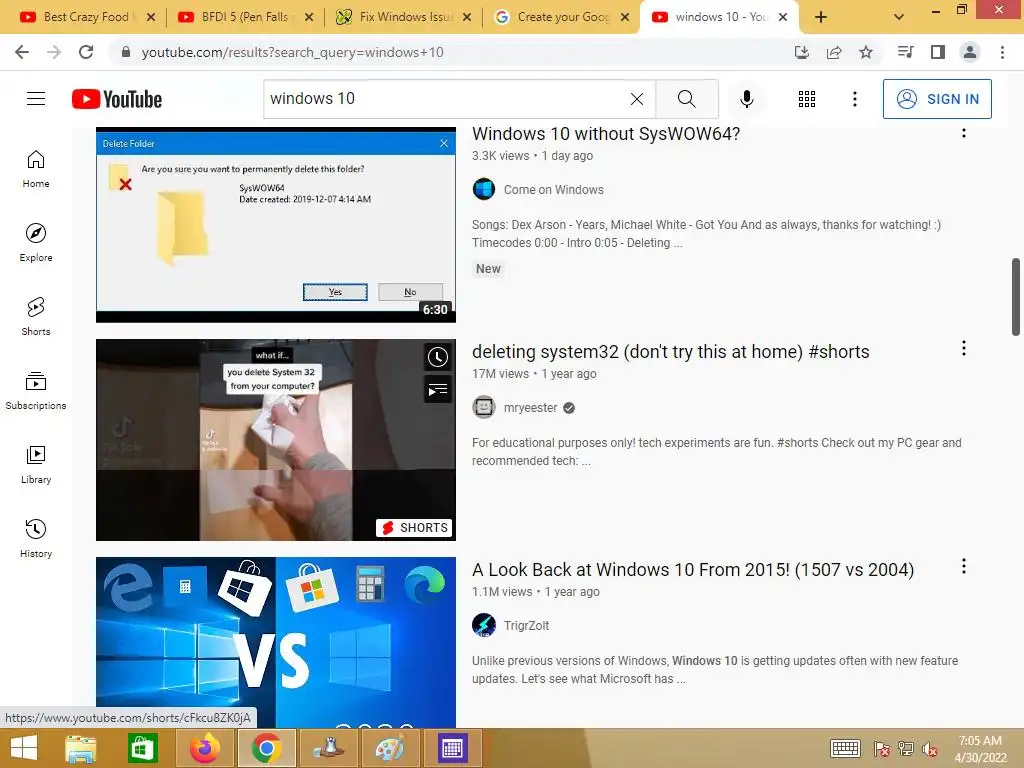This screenshot has height=768, width=1024.
Task: Open mryeester channel name
Action: [x=530, y=408]
